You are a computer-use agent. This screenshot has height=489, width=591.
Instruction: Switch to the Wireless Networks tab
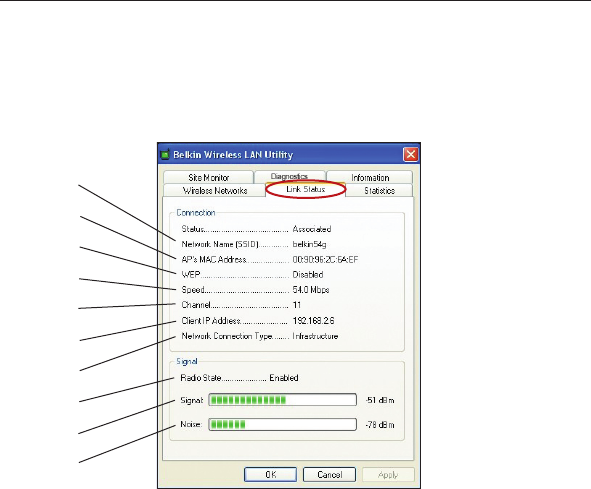214,190
